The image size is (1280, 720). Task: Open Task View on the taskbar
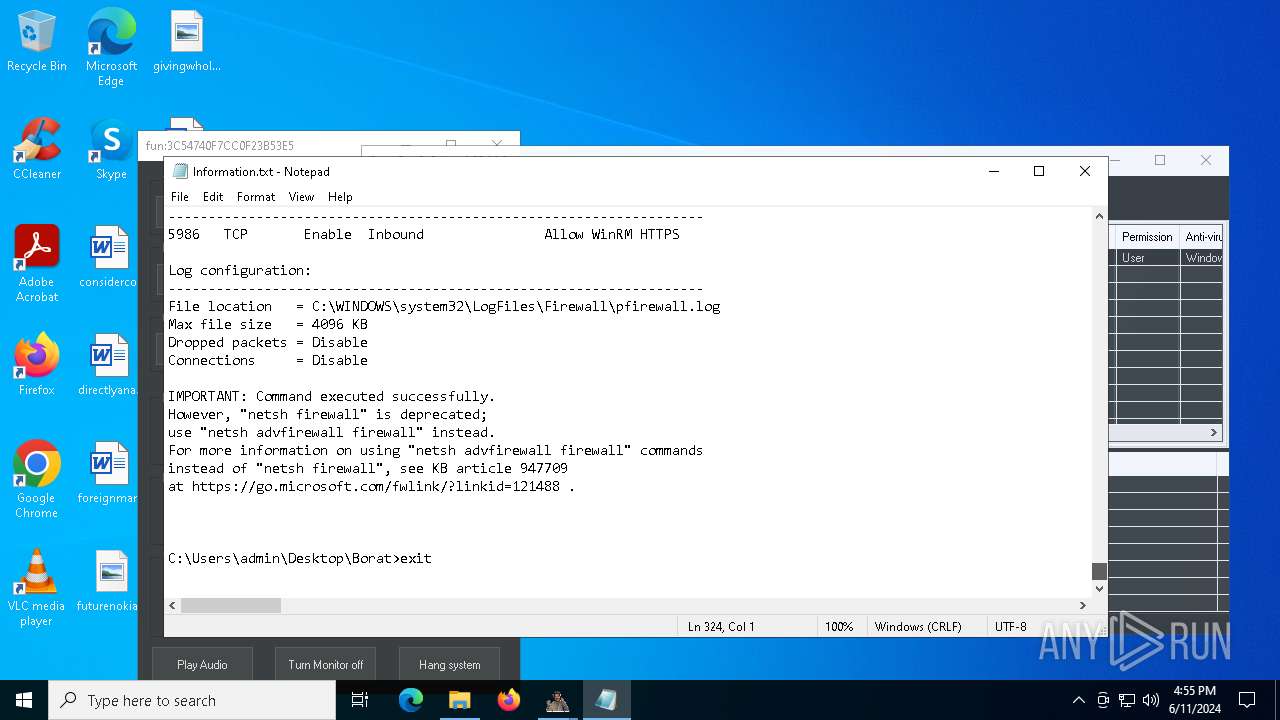click(361, 700)
